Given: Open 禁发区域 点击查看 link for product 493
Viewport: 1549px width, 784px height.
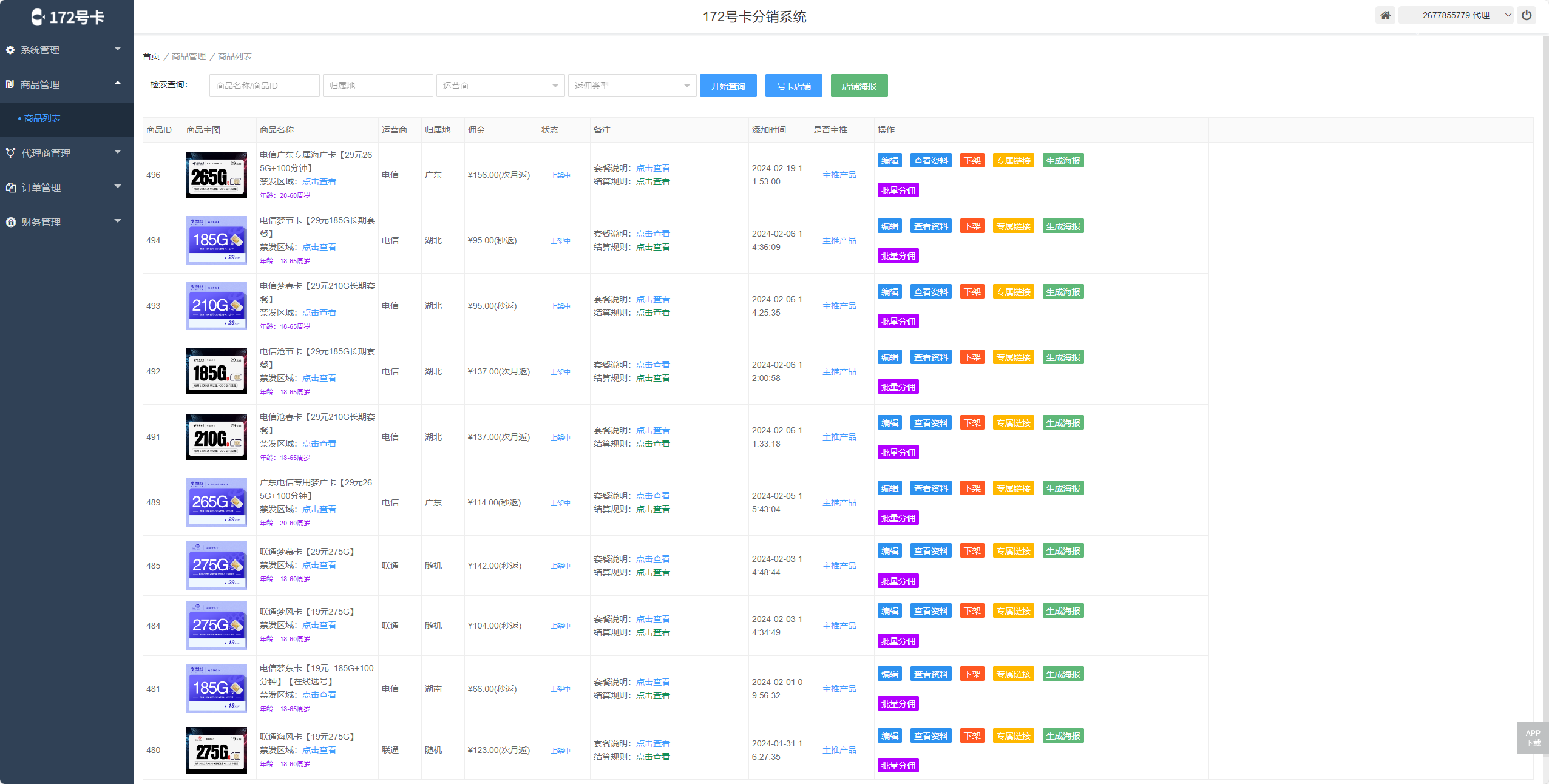Looking at the screenshot, I should 319,313.
